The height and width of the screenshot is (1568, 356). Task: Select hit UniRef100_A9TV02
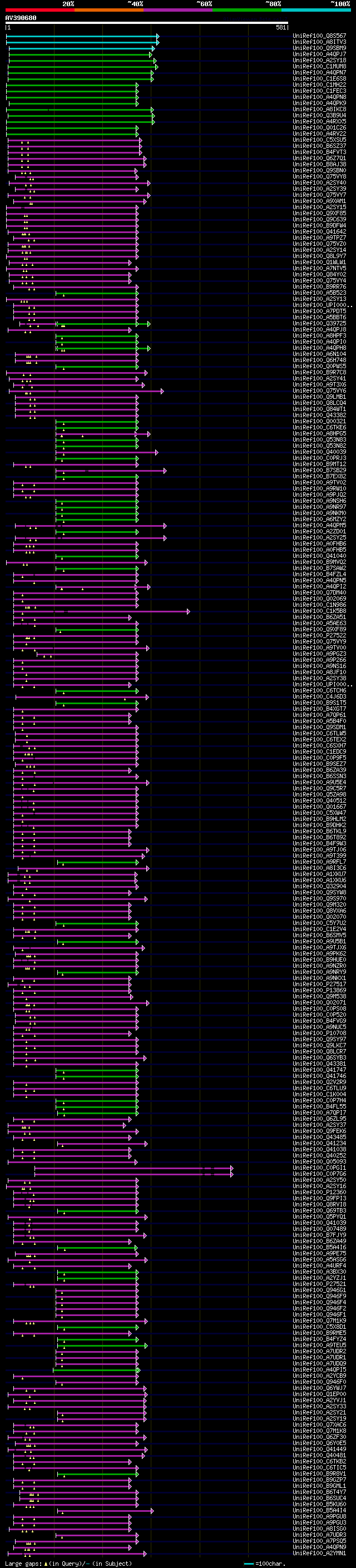click(x=319, y=483)
